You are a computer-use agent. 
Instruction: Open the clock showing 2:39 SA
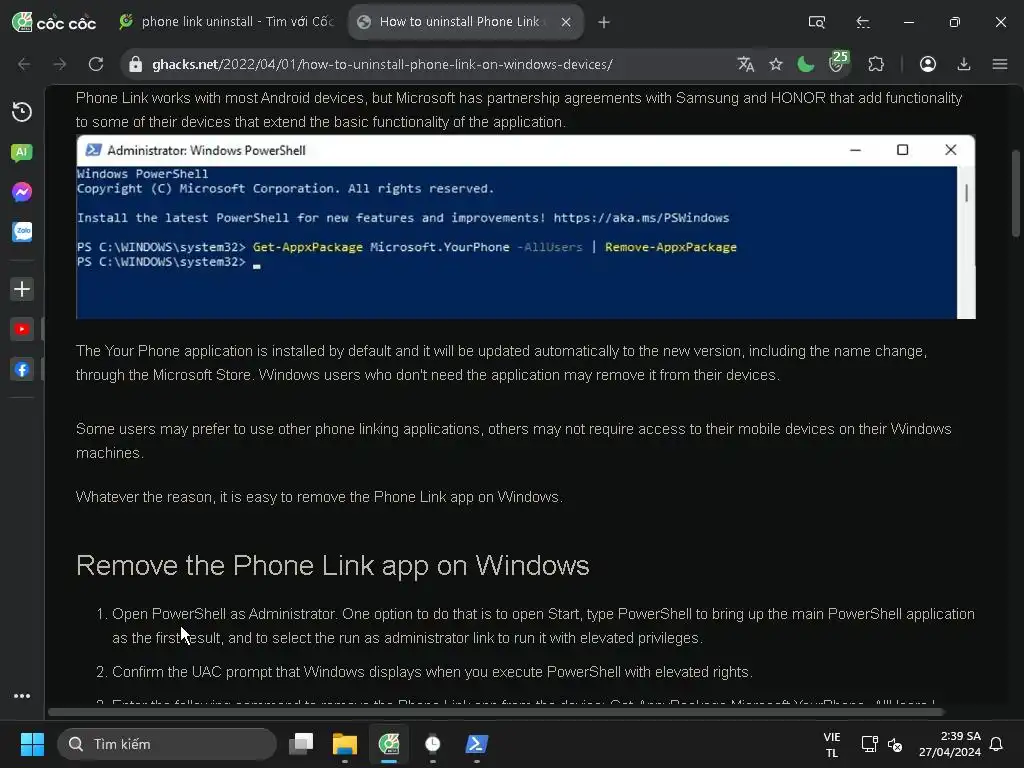(950, 744)
